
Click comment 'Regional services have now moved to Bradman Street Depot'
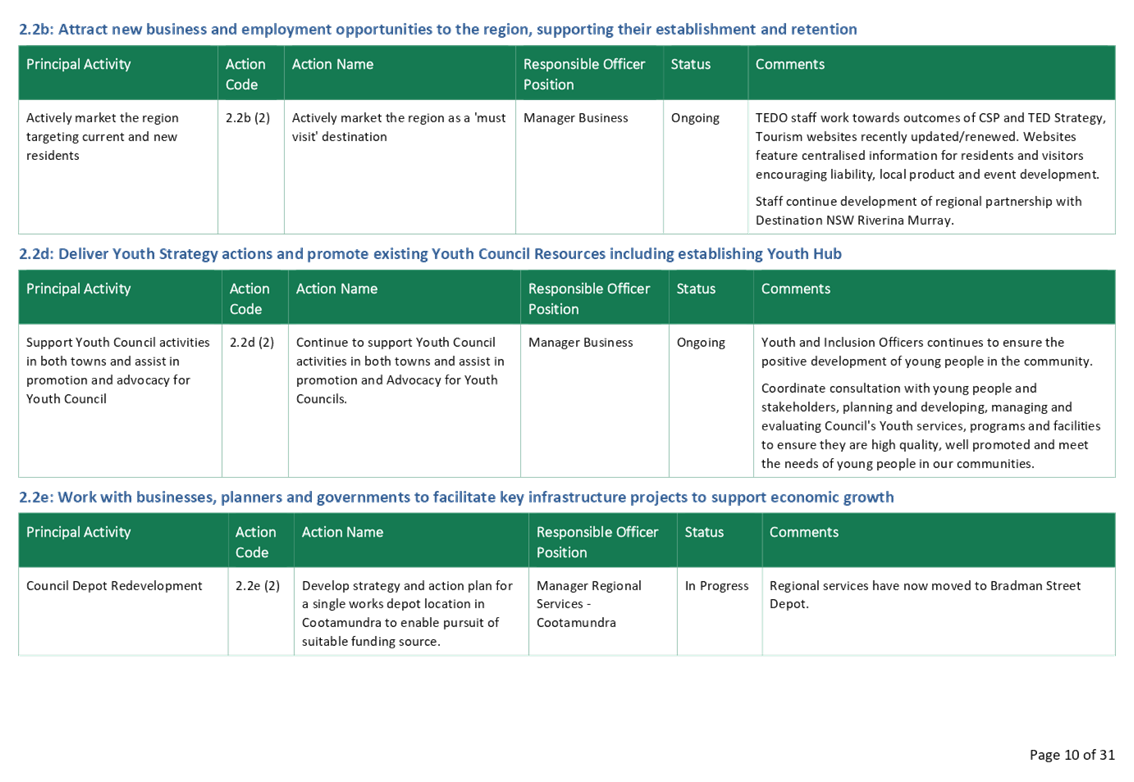pyautogui.click(x=925, y=595)
